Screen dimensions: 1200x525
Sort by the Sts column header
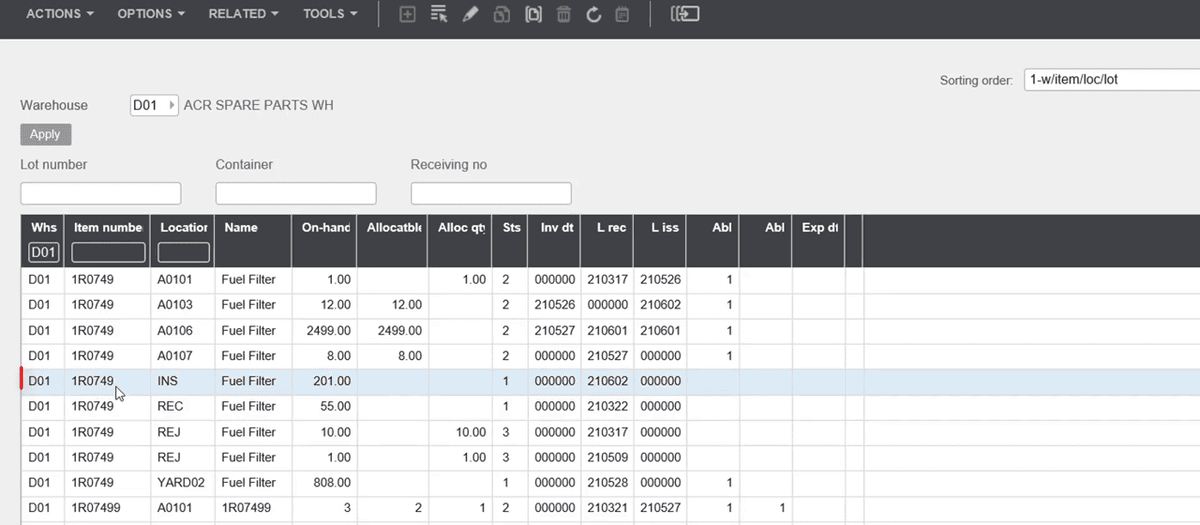512,228
